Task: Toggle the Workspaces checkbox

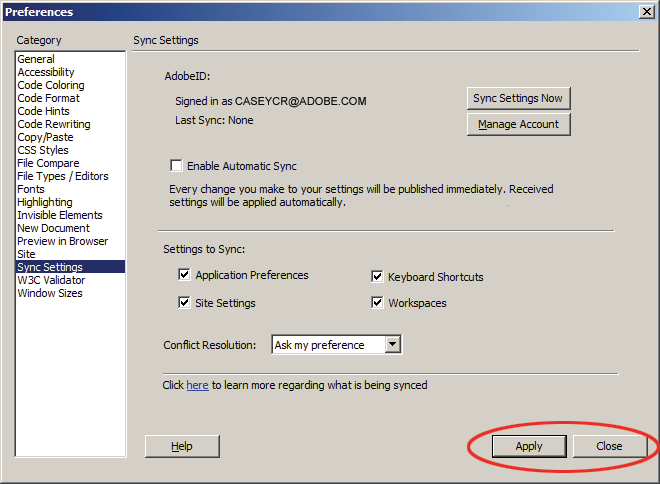Action: click(377, 303)
